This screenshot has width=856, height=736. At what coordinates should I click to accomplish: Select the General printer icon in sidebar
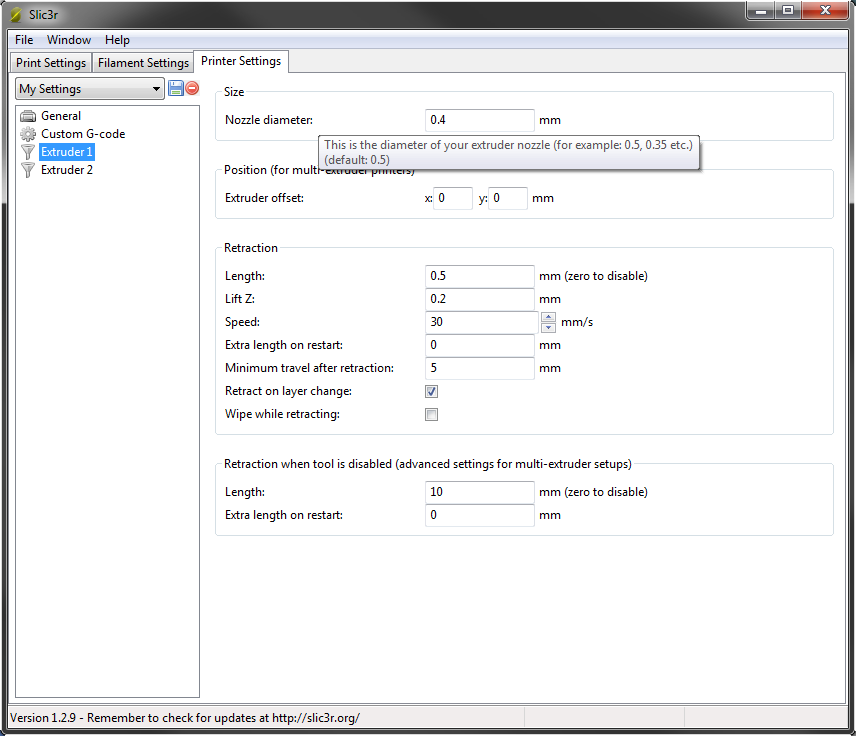[x=28, y=116]
